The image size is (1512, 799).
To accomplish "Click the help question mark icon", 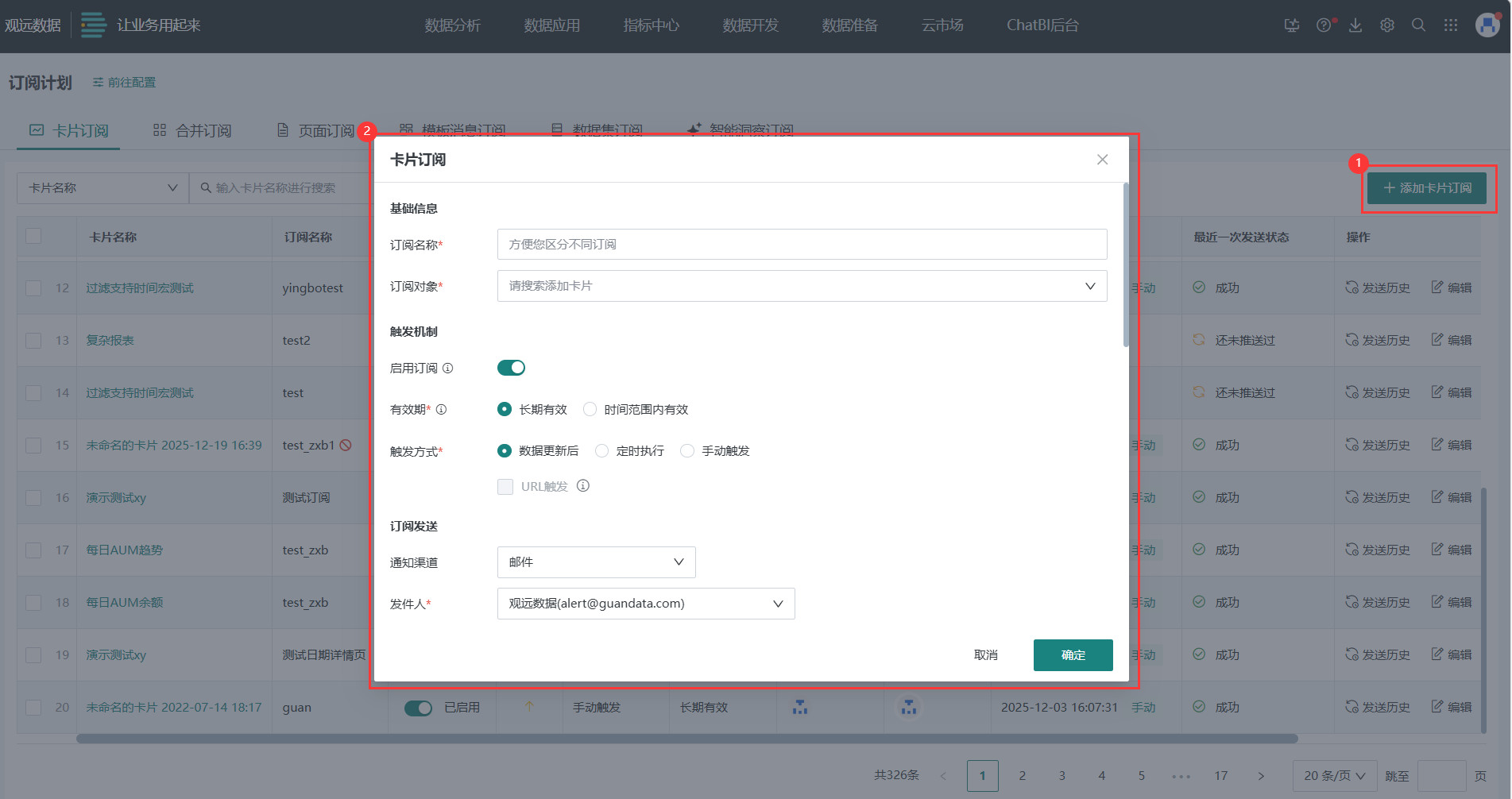I will (x=1324, y=25).
